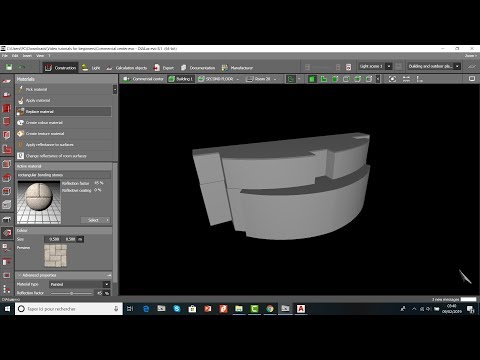Select the Apply material tool

pos(63,100)
